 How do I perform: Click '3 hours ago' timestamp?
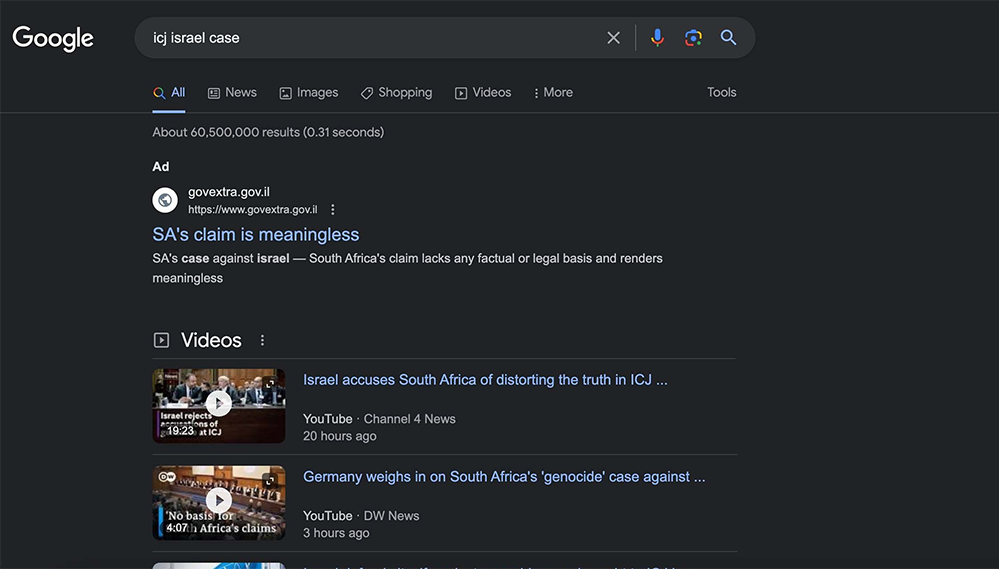click(336, 533)
